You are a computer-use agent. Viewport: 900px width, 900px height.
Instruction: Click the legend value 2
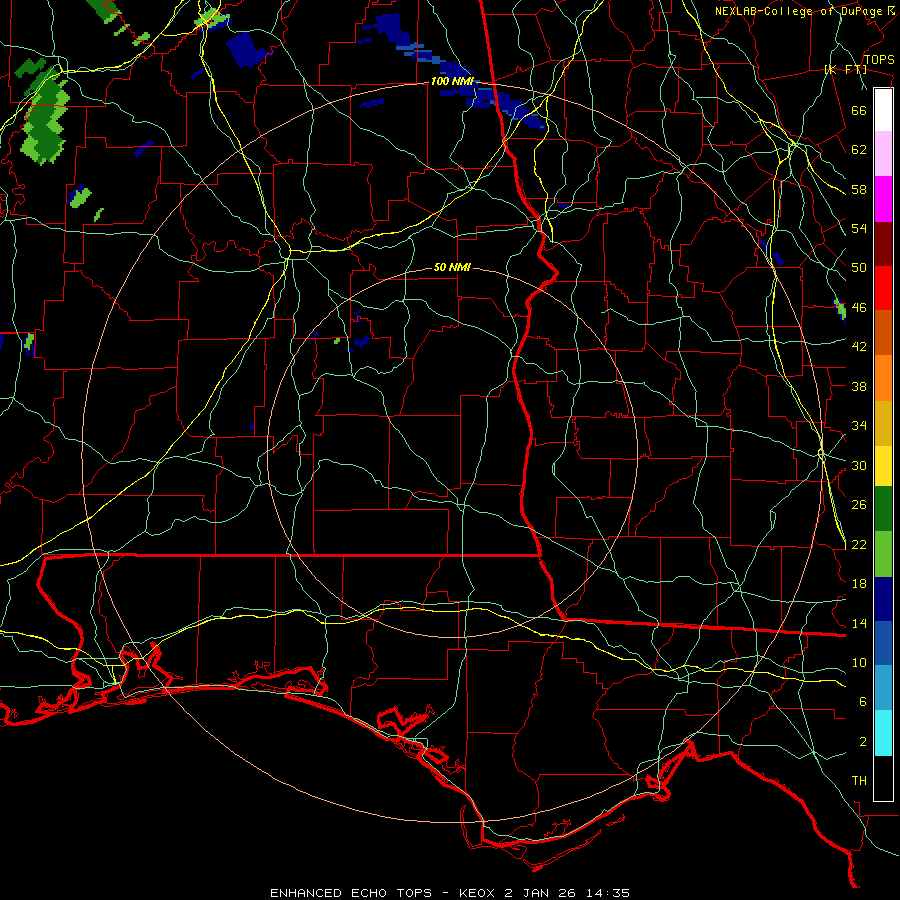pyautogui.click(x=863, y=742)
